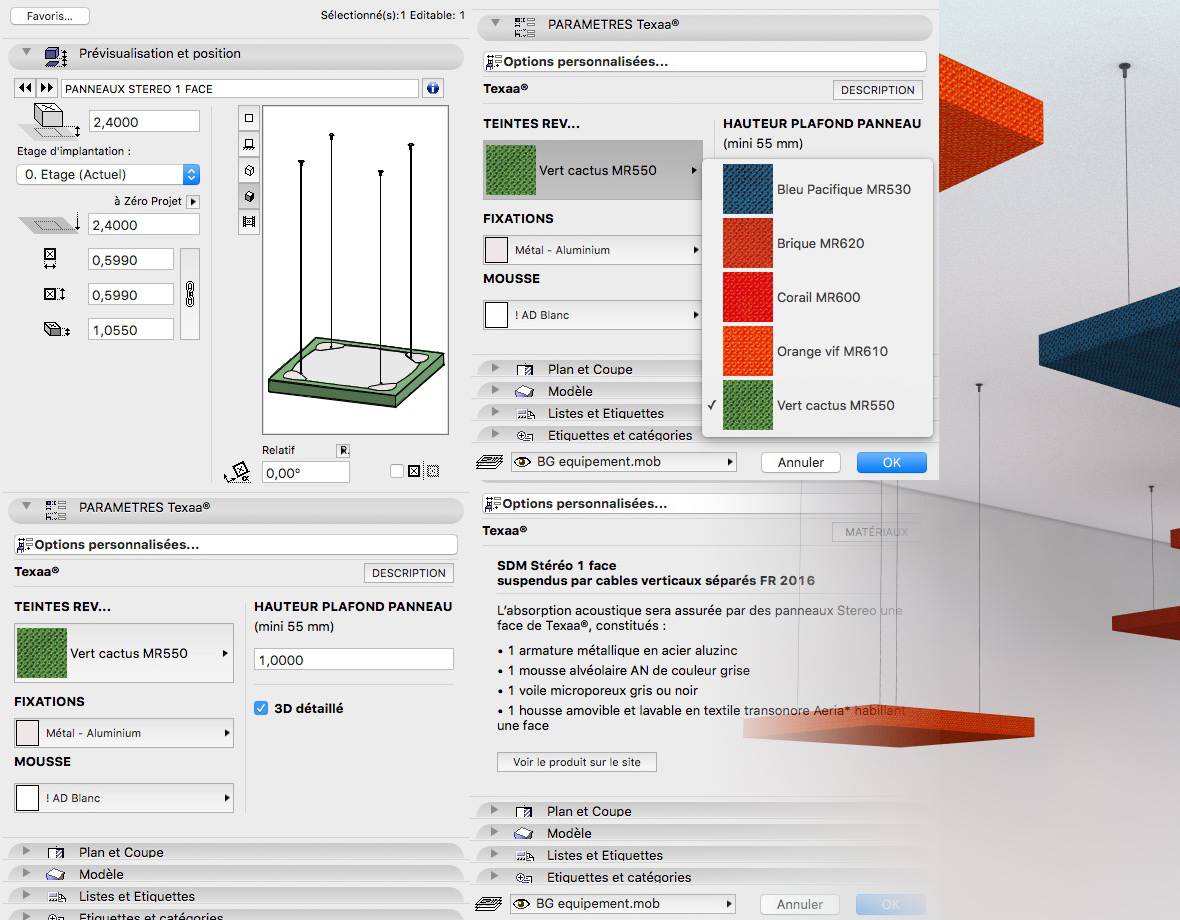Disable the 3D détaillé checkbox
This screenshot has width=1180, height=920.
[261, 708]
